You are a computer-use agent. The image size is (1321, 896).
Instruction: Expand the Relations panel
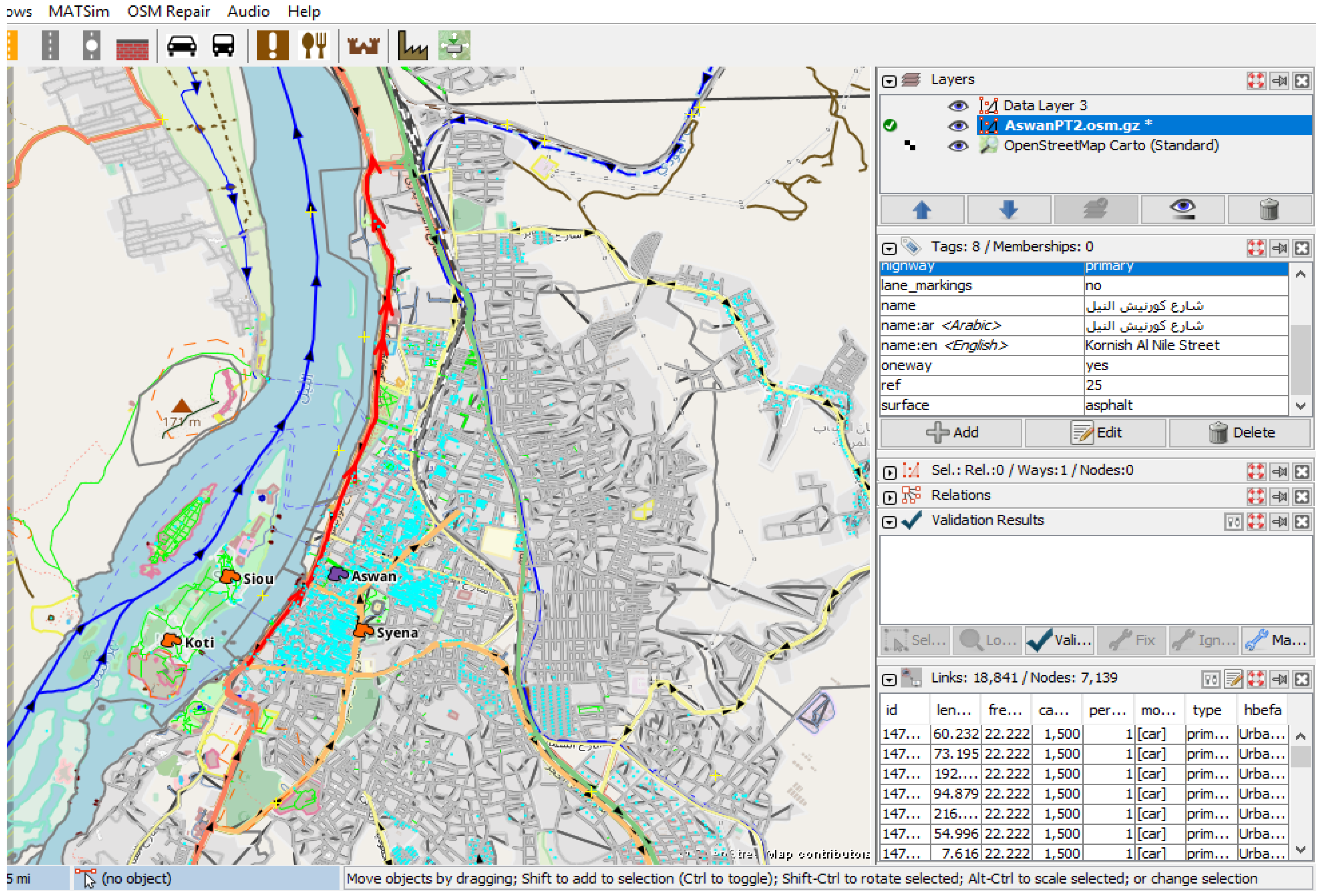tap(889, 497)
